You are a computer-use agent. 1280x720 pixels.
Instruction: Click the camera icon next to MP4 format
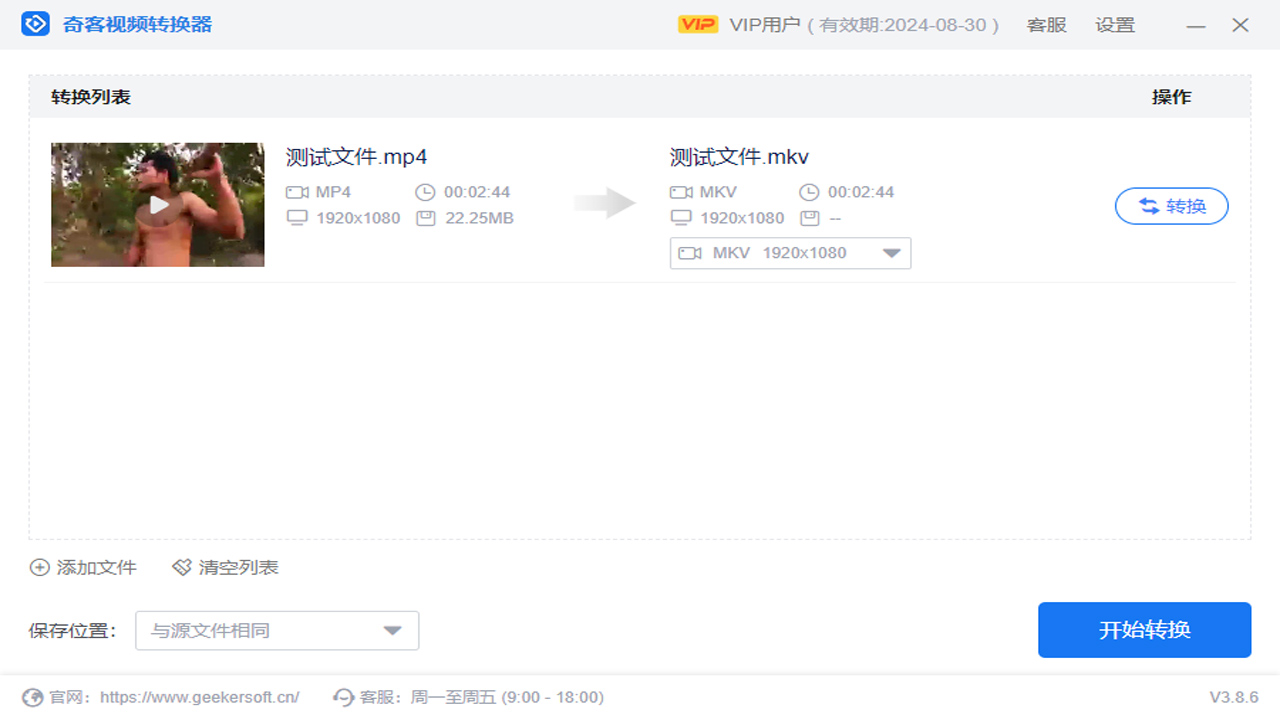(x=296, y=192)
